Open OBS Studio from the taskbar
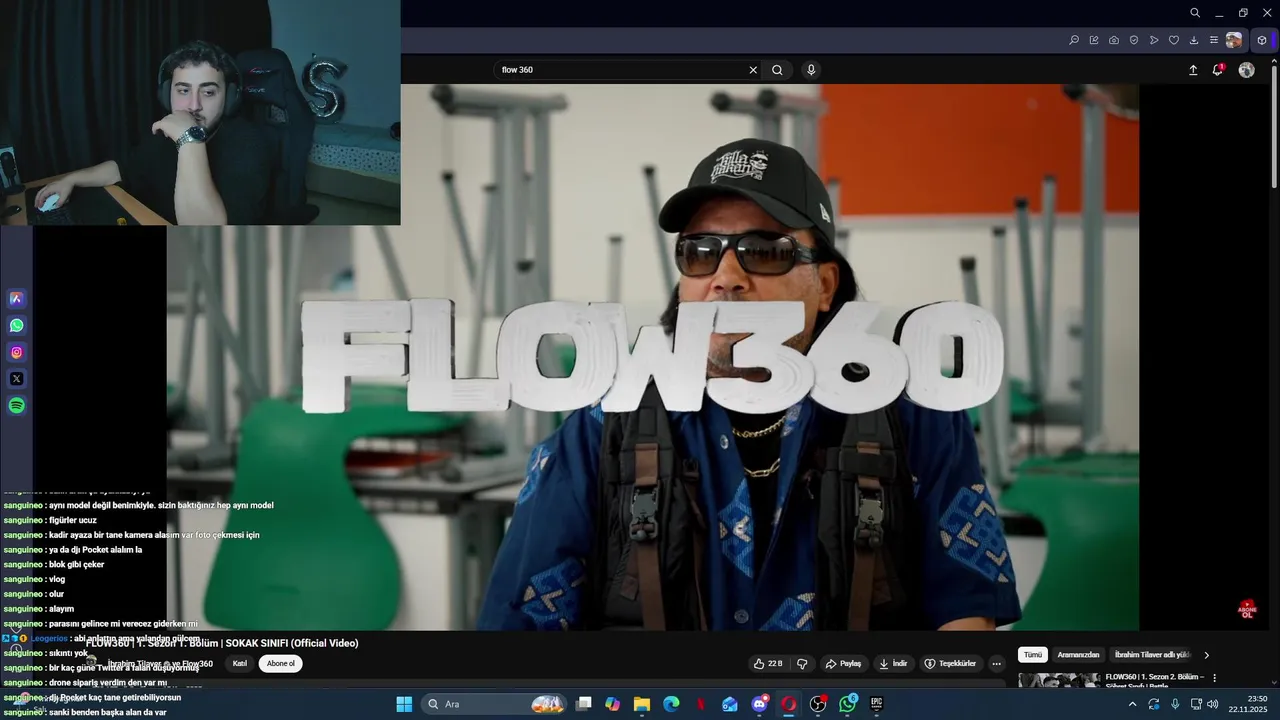 [x=818, y=704]
